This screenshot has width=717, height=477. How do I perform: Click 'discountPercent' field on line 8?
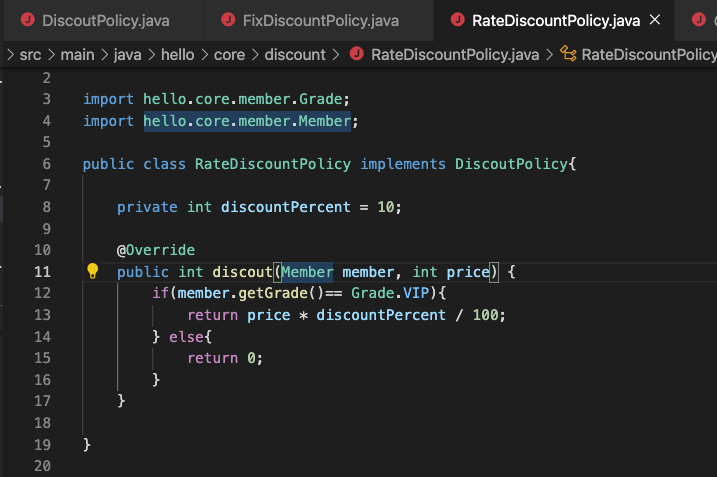tap(286, 207)
